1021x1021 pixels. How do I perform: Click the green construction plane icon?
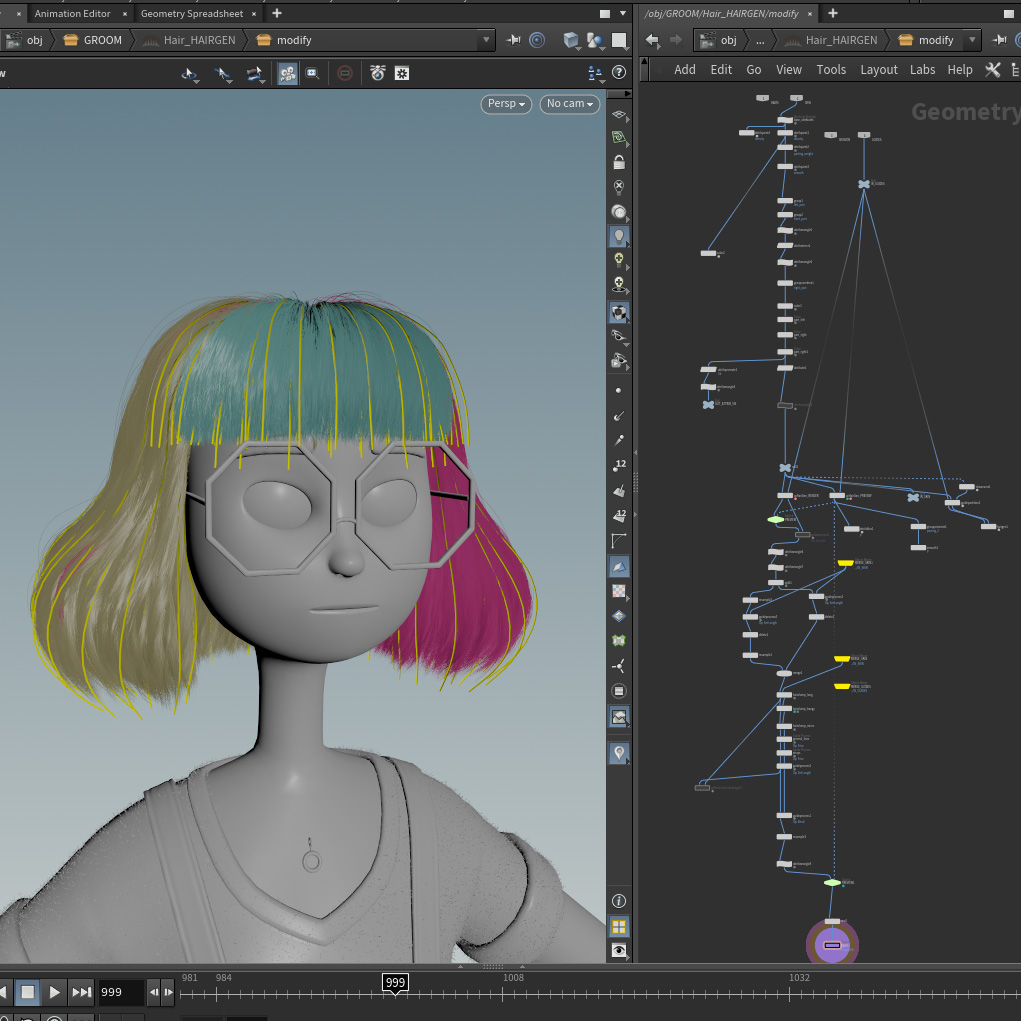click(619, 137)
